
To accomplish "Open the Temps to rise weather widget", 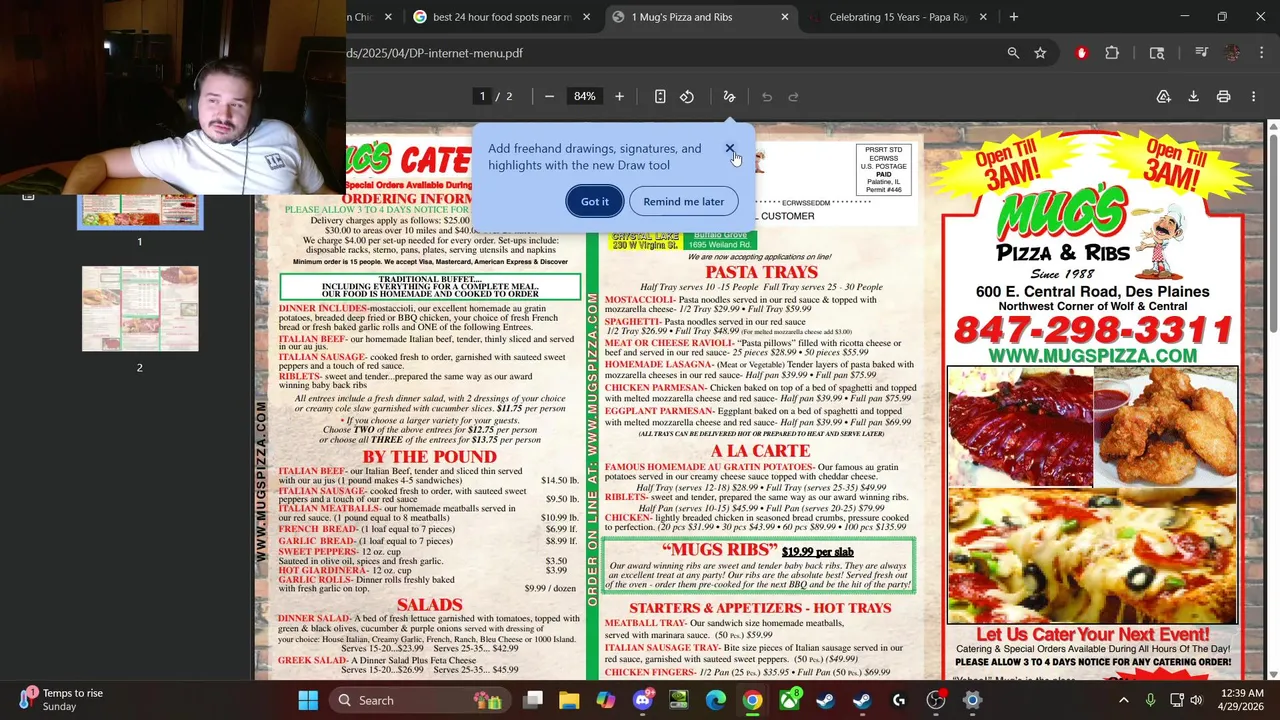I will point(62,700).
